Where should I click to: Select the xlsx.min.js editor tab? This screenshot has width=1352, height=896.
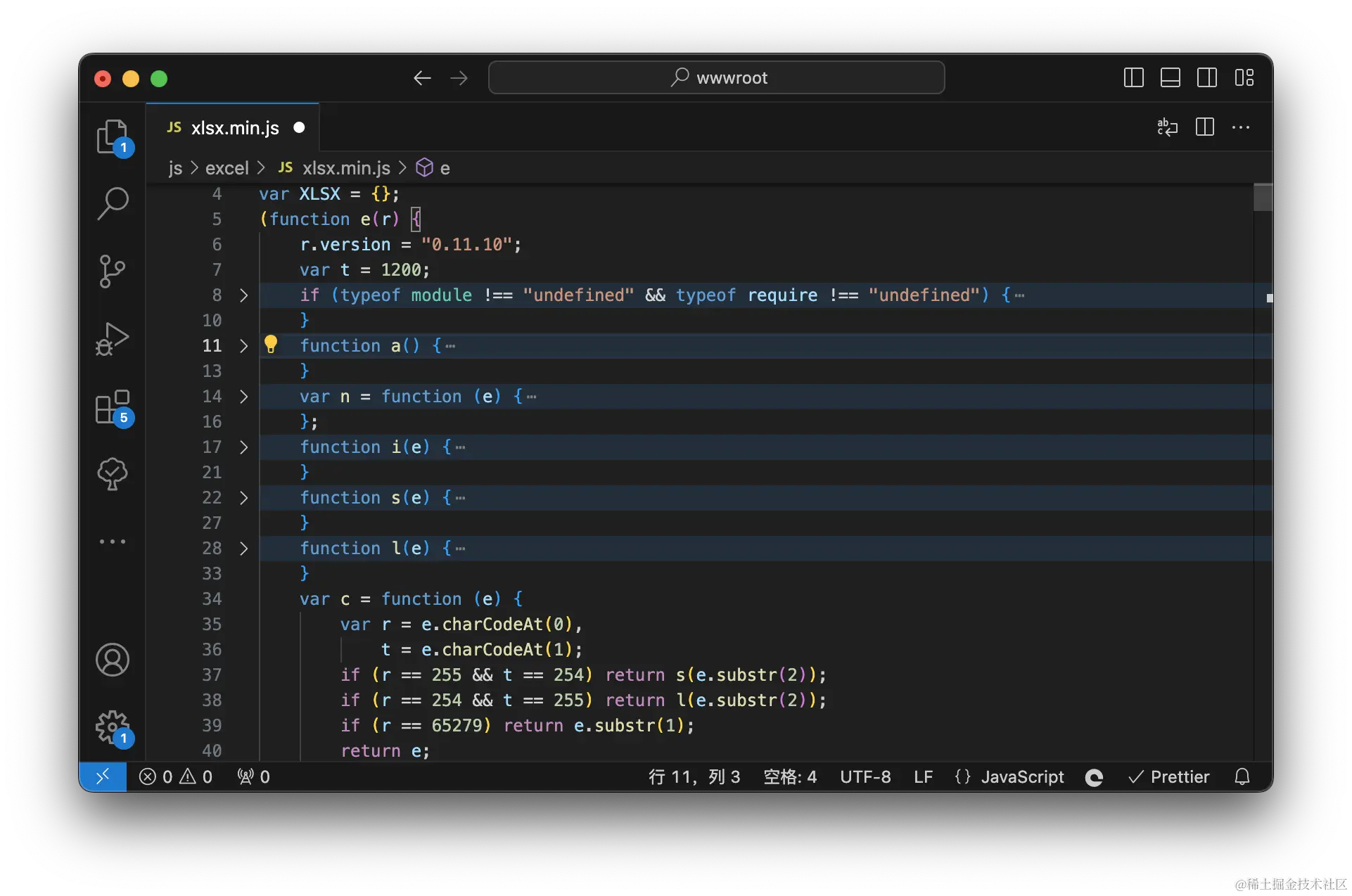tap(234, 128)
